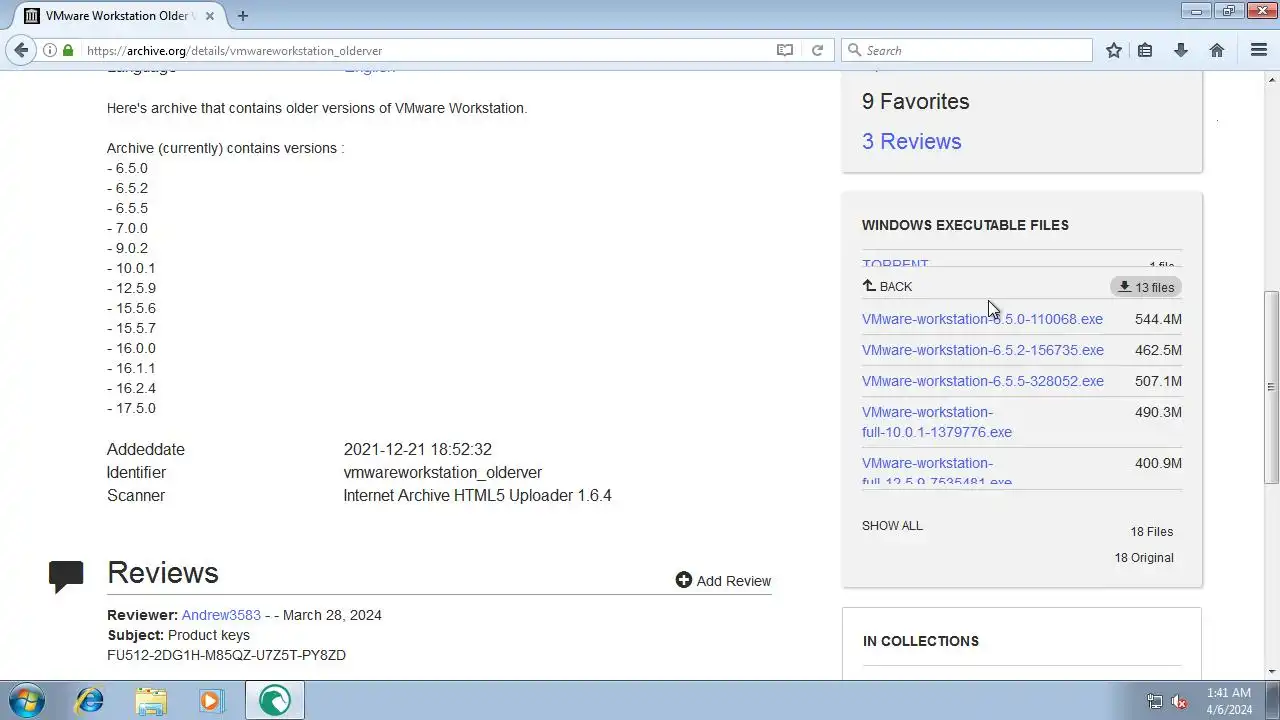Open the Windows Start menu
The image size is (1280, 720).
point(27,700)
